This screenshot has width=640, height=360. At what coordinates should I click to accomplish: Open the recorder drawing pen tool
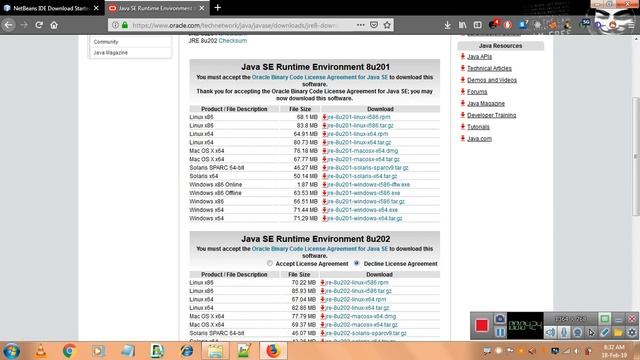[x=604, y=332]
